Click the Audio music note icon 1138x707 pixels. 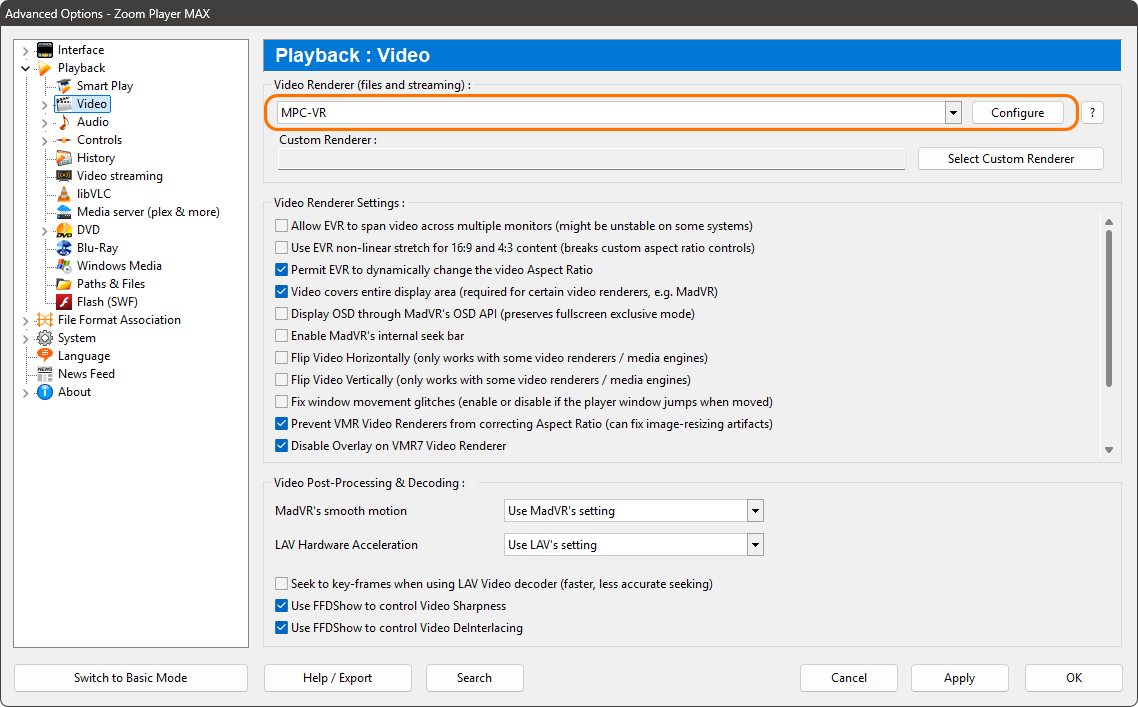coord(65,122)
